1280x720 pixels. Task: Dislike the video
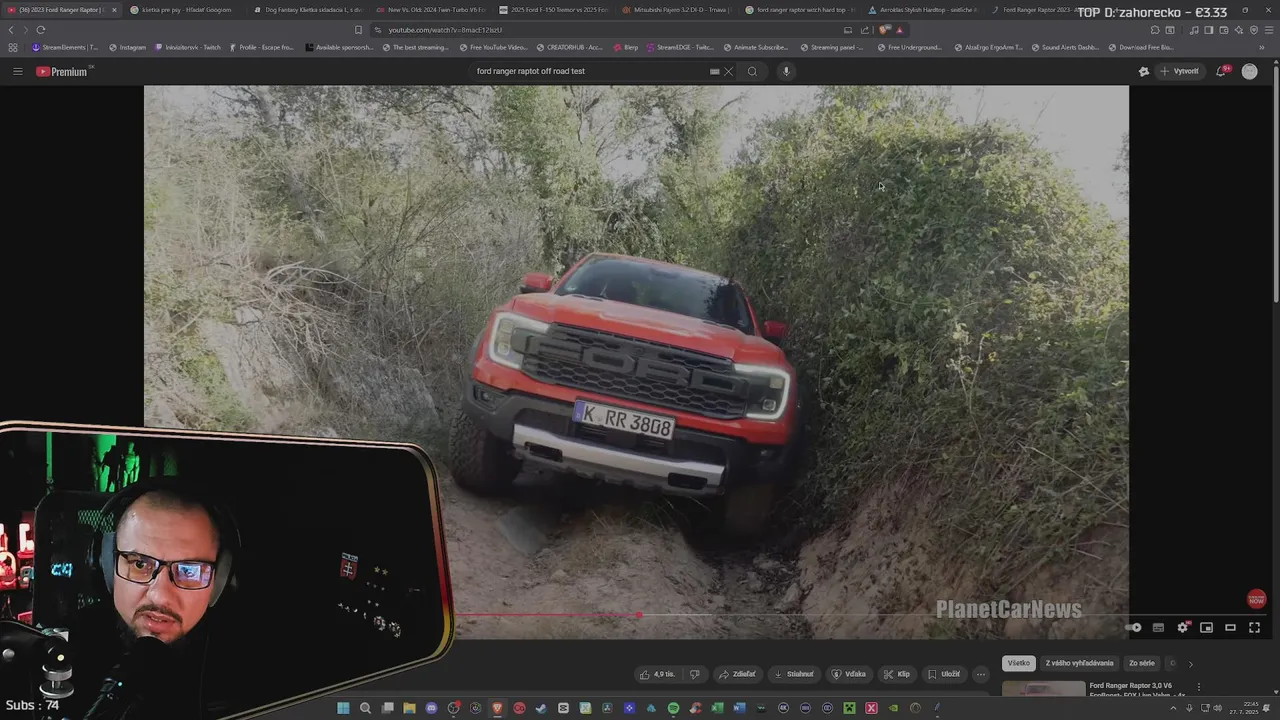695,674
